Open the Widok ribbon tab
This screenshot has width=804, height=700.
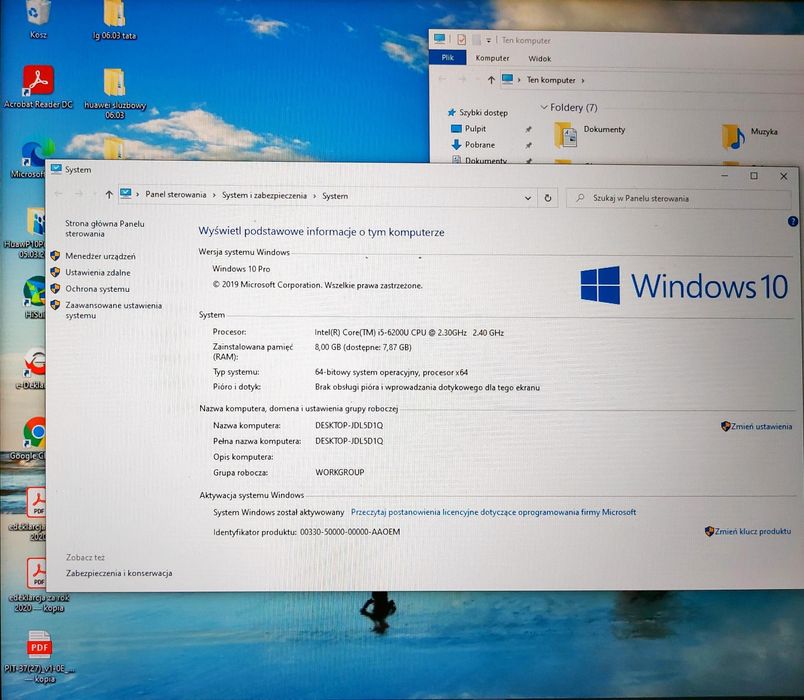539,59
